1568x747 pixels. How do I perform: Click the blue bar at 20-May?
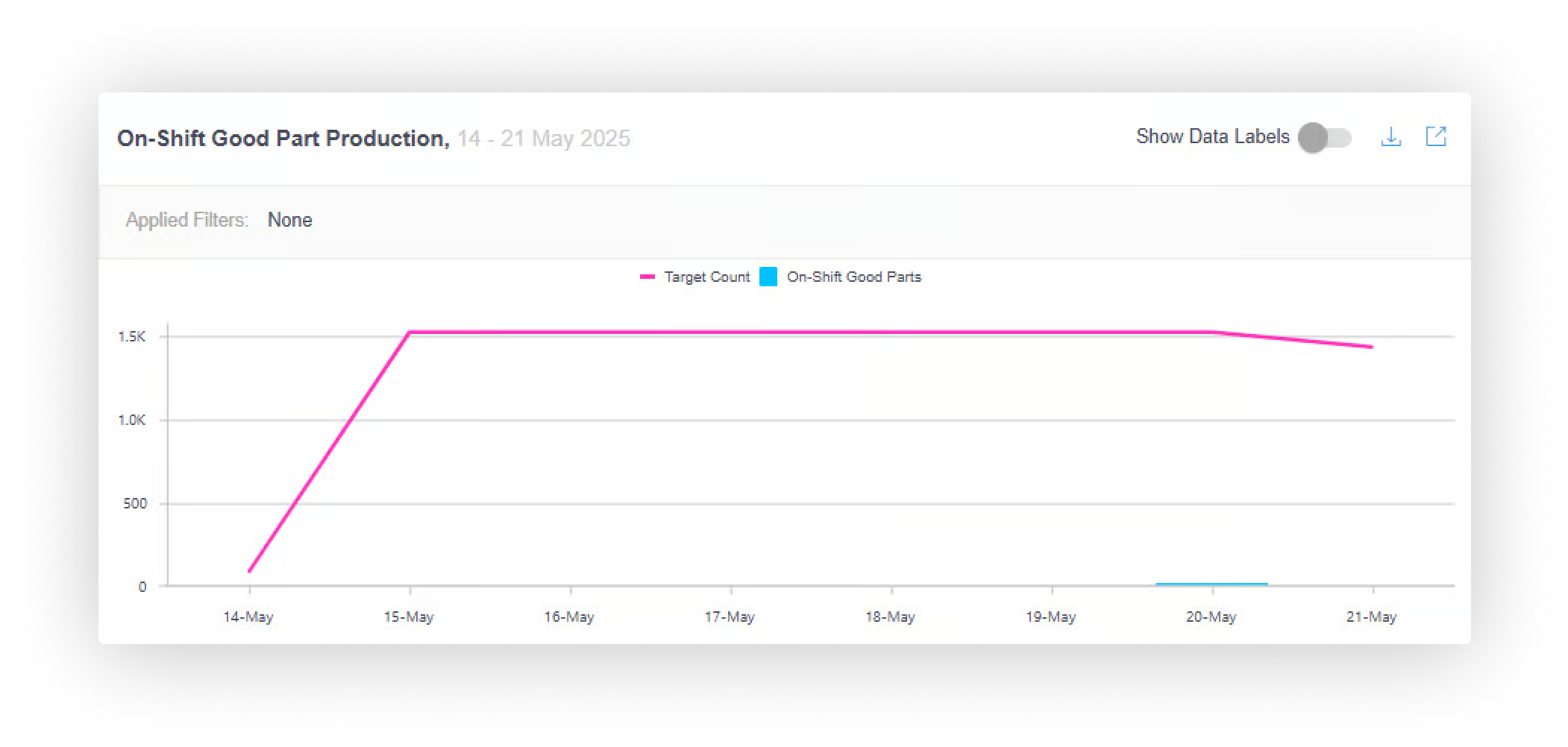click(1211, 584)
